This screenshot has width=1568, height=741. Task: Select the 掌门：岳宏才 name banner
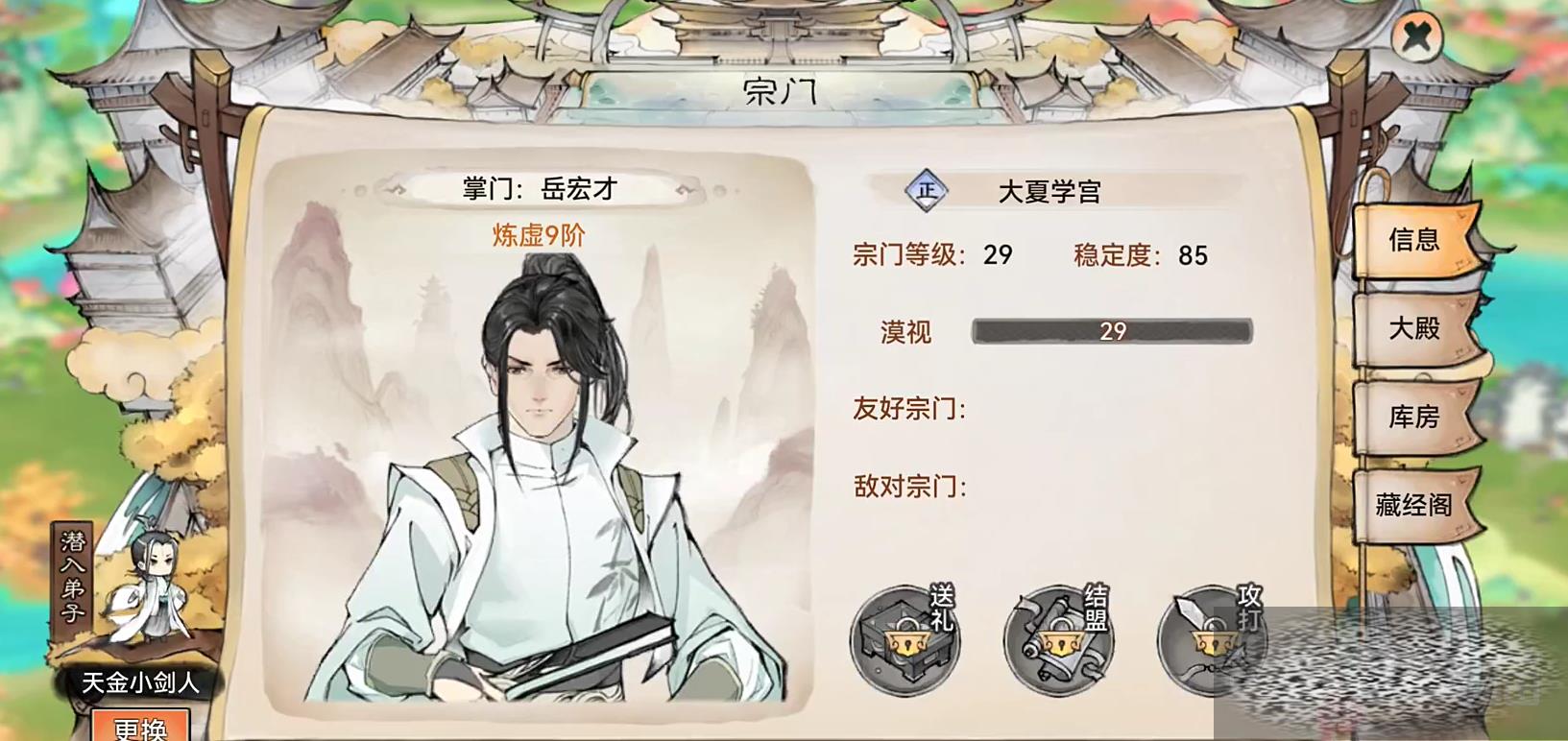point(540,189)
